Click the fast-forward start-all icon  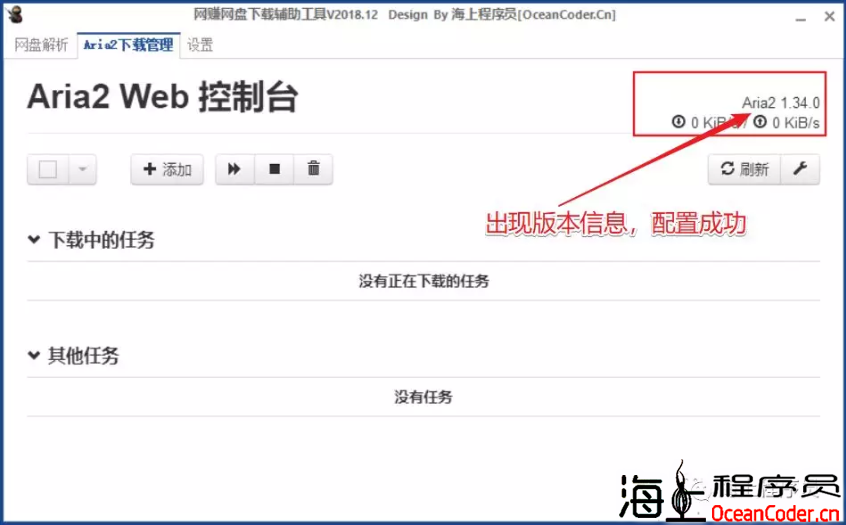click(234, 169)
